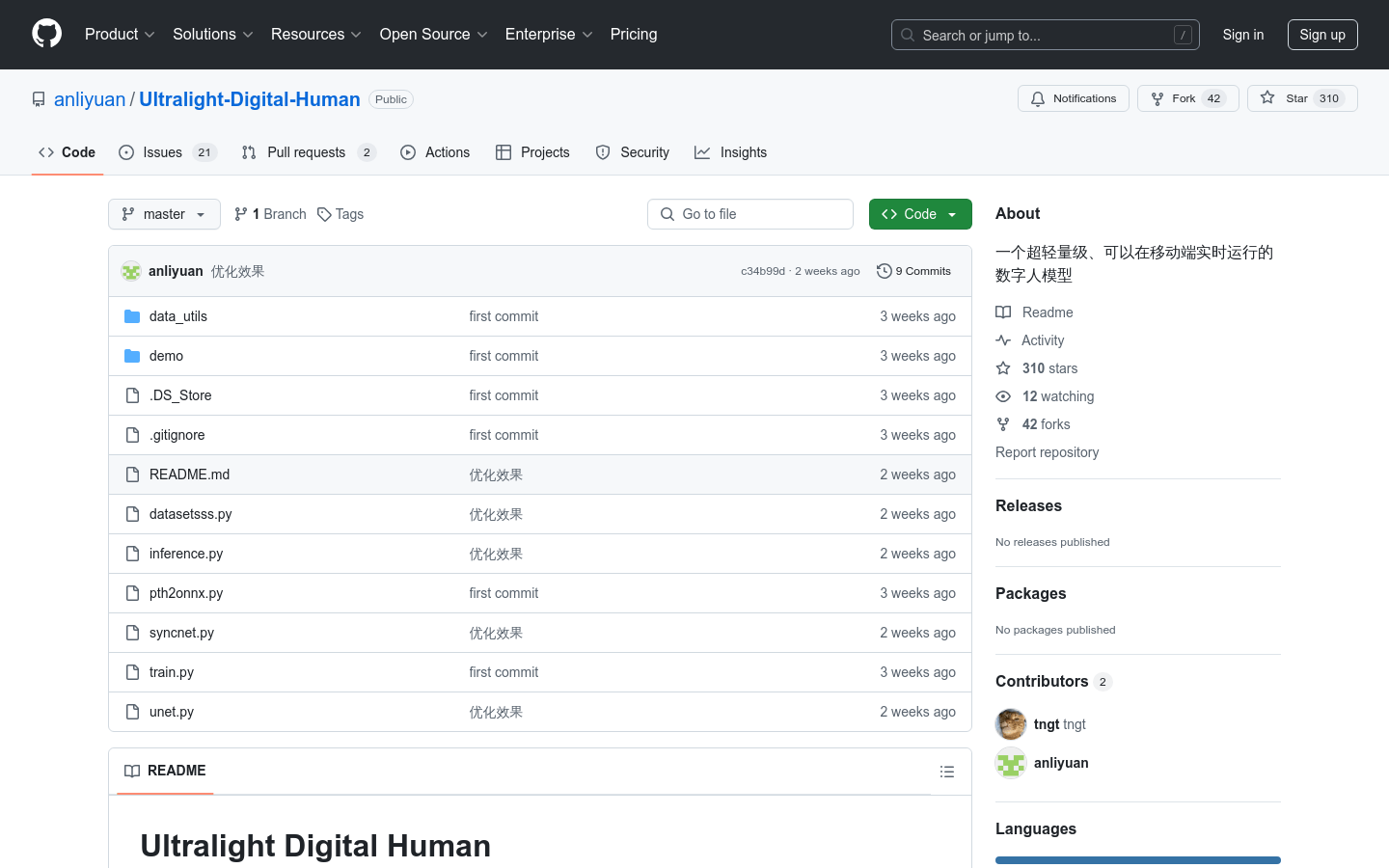Open datasetsss.py file
This screenshot has width=1389, height=868.
point(191,514)
